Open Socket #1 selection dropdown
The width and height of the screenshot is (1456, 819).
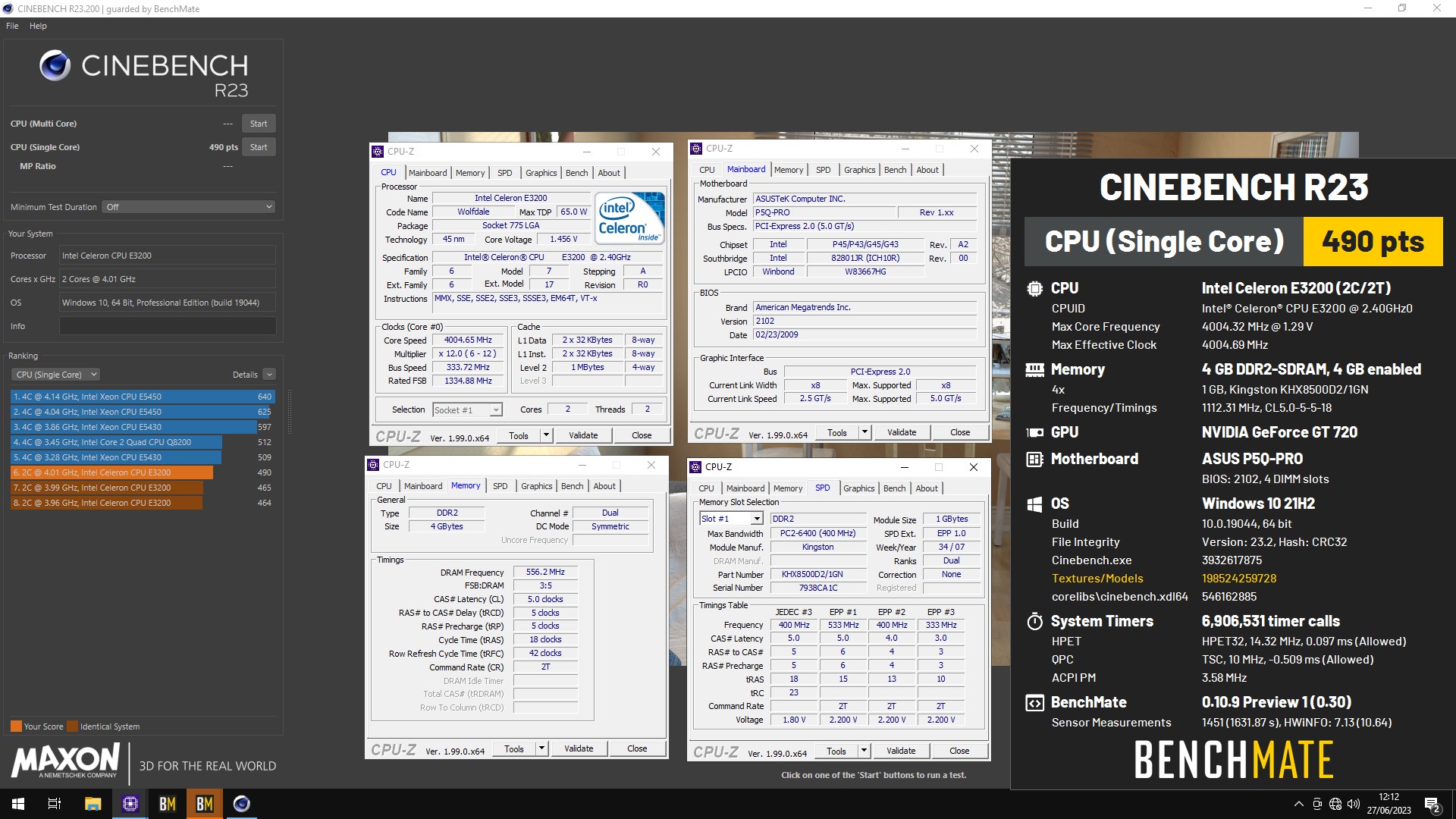[467, 409]
